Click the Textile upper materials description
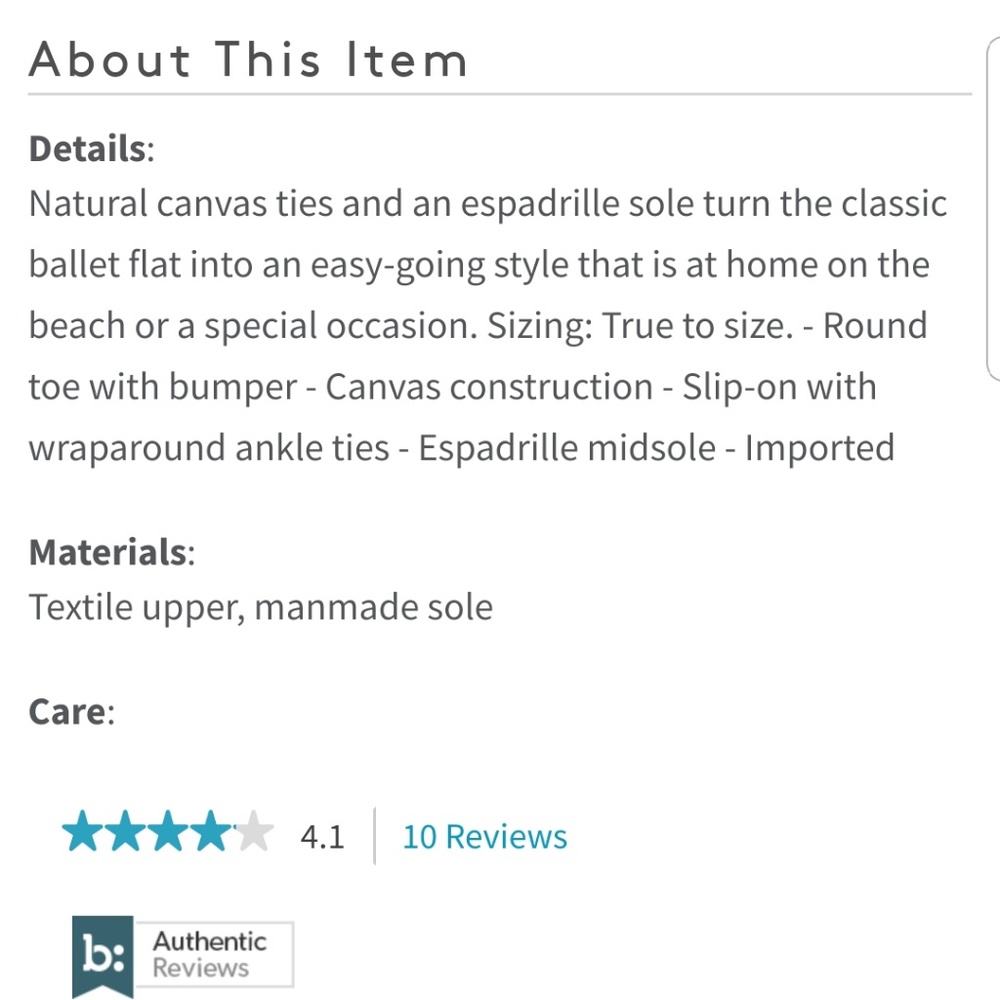 [261, 606]
